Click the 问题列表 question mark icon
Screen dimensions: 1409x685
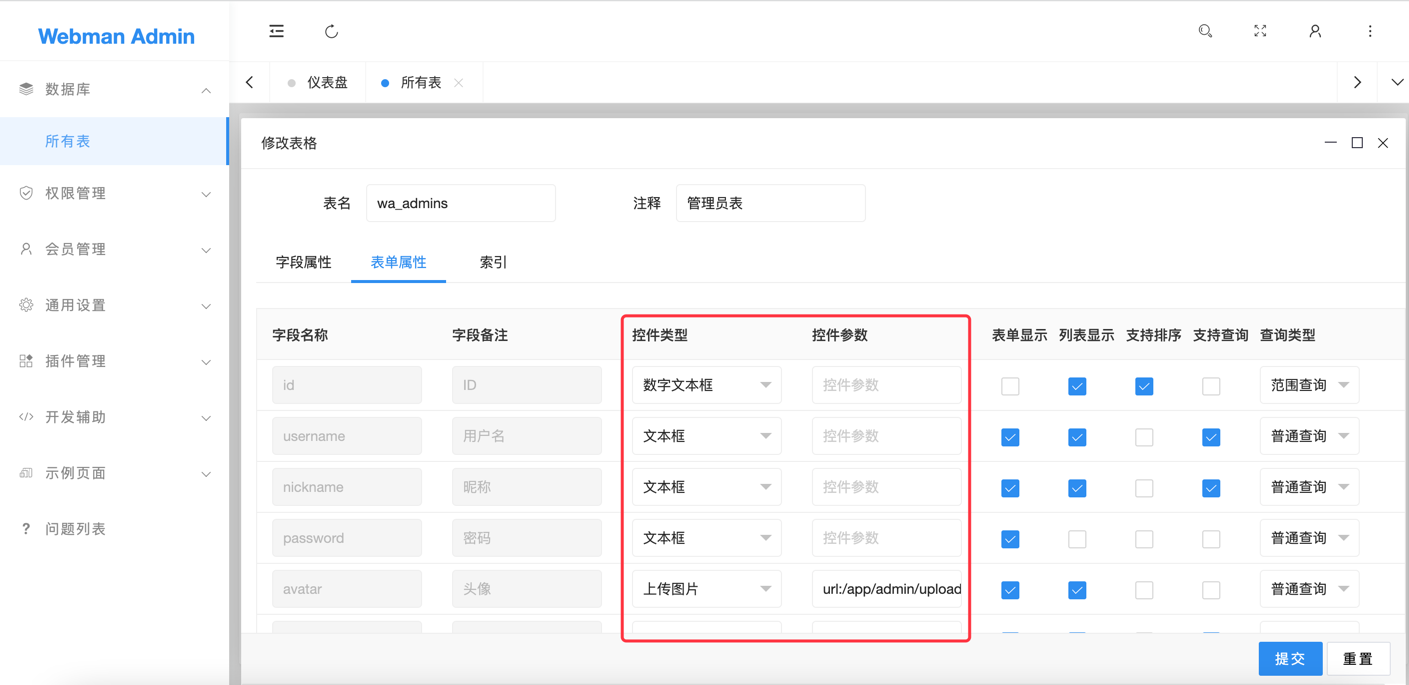pos(26,529)
